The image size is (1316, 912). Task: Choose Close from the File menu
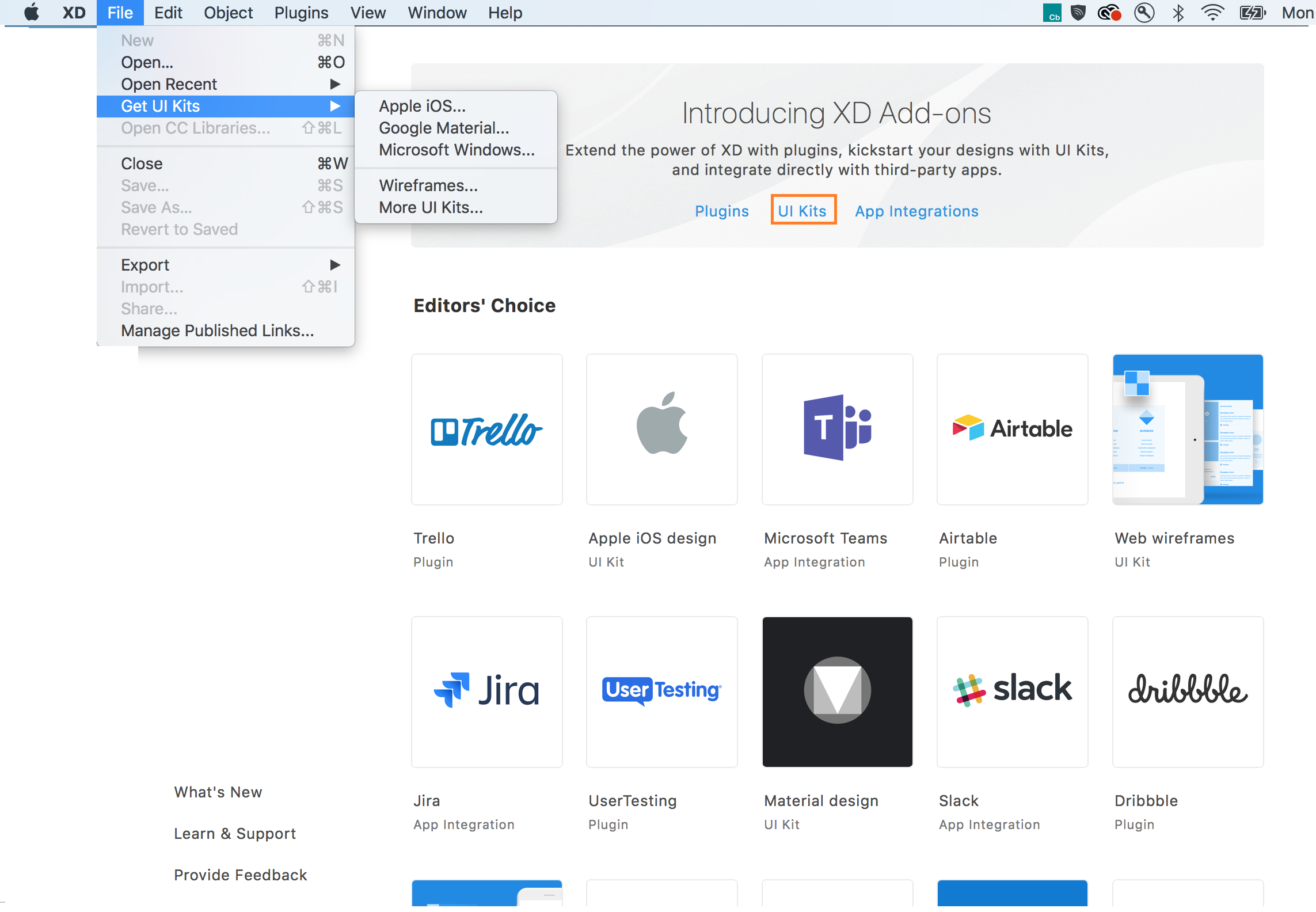(226, 164)
